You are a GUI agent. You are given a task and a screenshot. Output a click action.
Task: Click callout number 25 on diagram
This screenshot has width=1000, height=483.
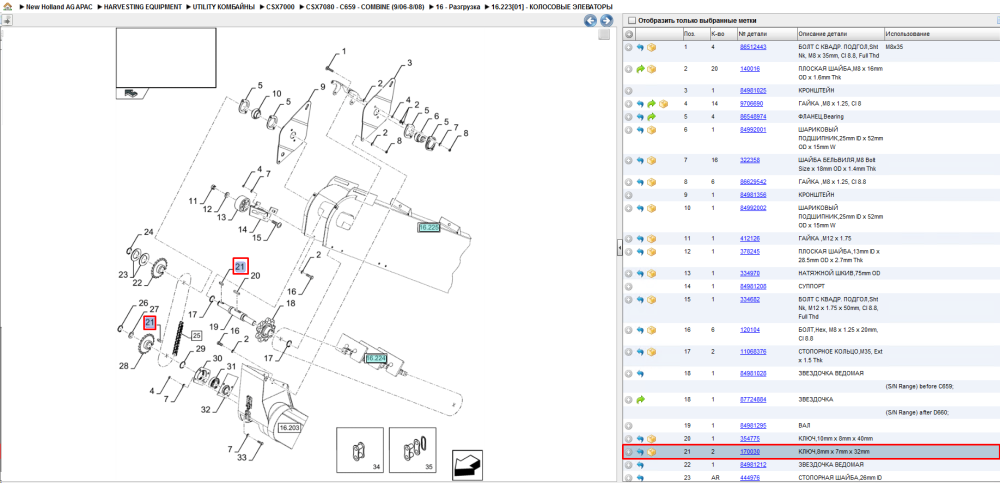(x=196, y=336)
